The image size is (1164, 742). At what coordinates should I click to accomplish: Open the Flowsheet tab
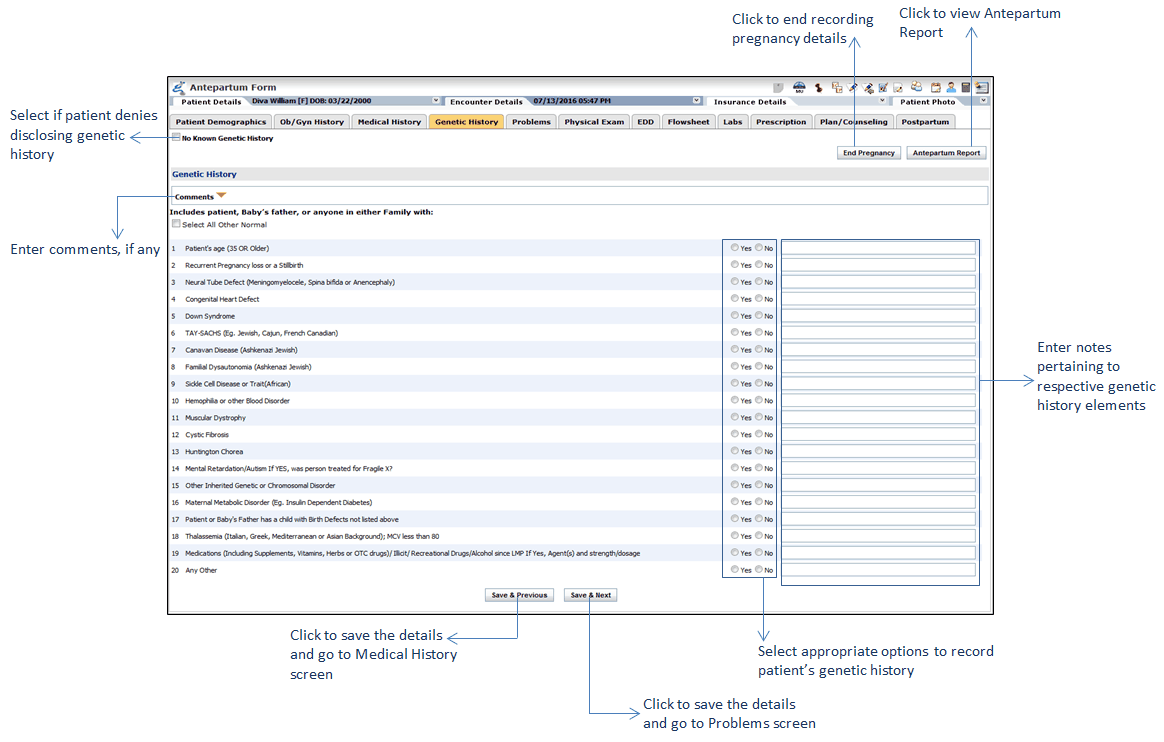688,122
